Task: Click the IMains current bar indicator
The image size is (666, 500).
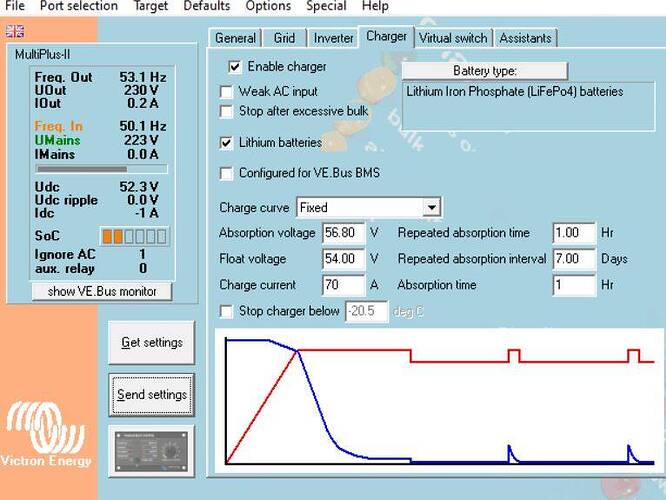Action: pyautogui.click(x=102, y=169)
